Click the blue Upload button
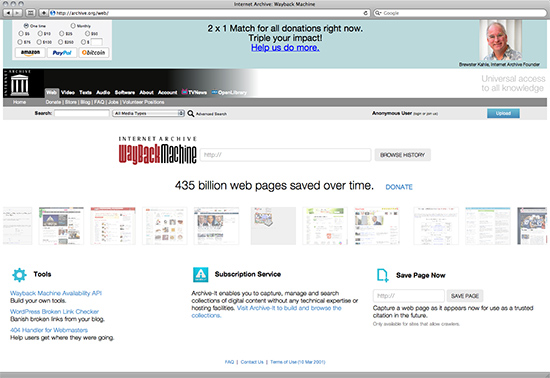550x378 pixels. 503,113
